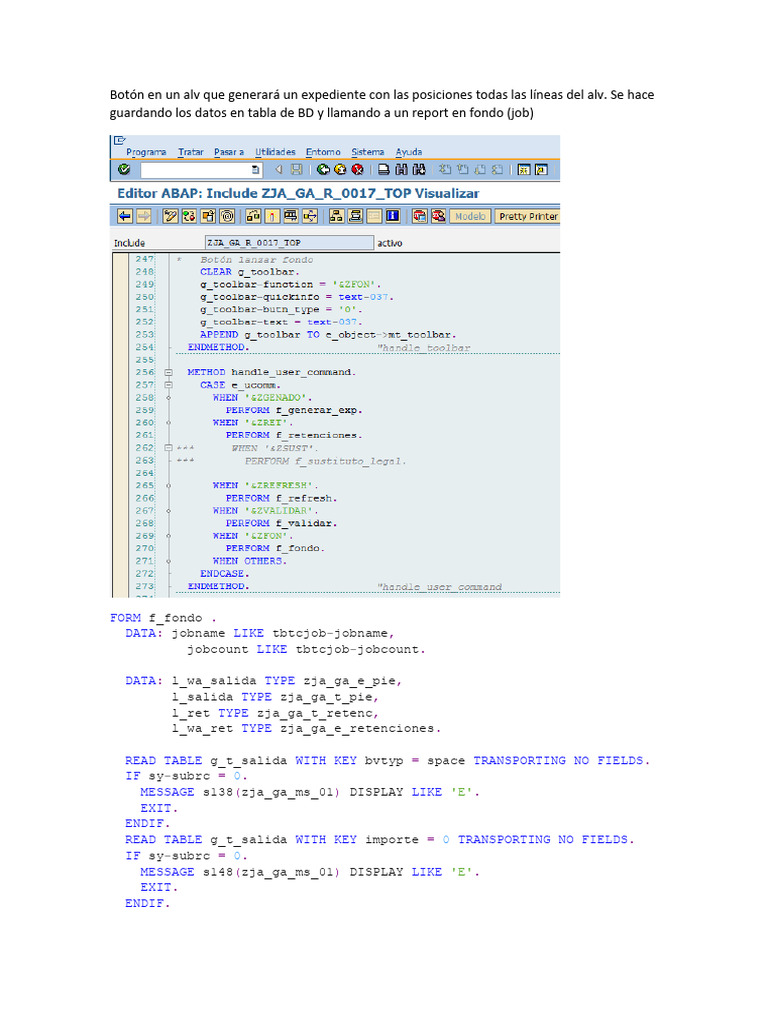
Task: Click the text PERFORM f_fondo in editor
Action: point(275,548)
